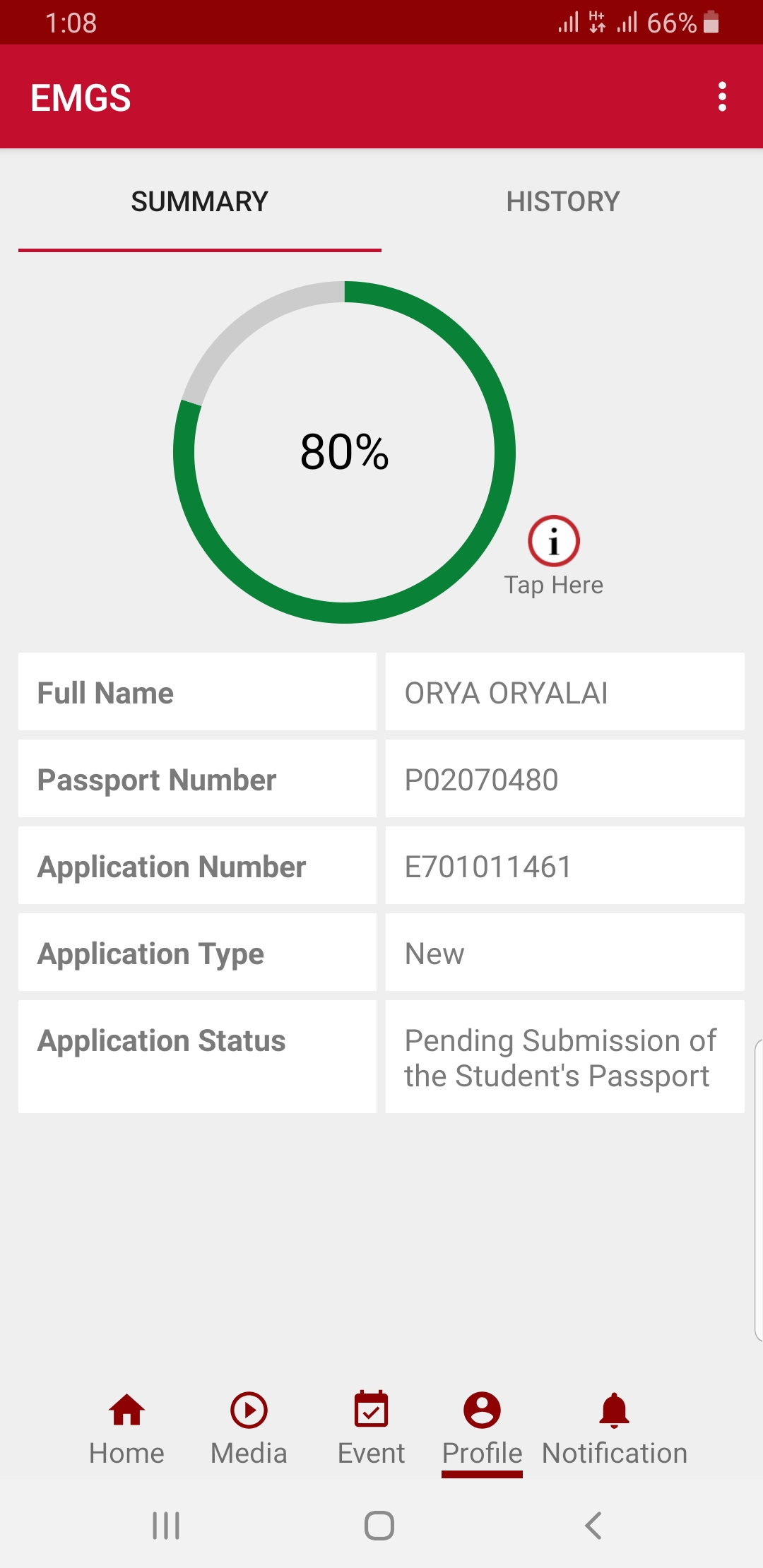763x1568 pixels.
Task: Tap the full name ORYA ORYALAI
Action: (x=506, y=694)
